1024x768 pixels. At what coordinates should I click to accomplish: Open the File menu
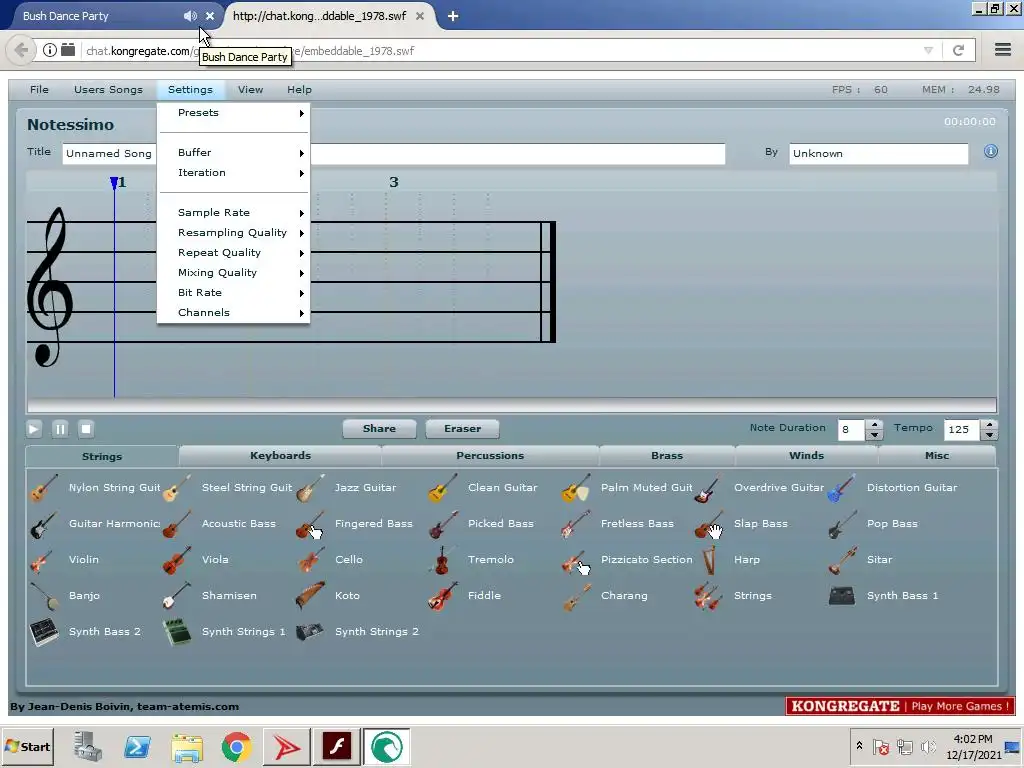(39, 89)
